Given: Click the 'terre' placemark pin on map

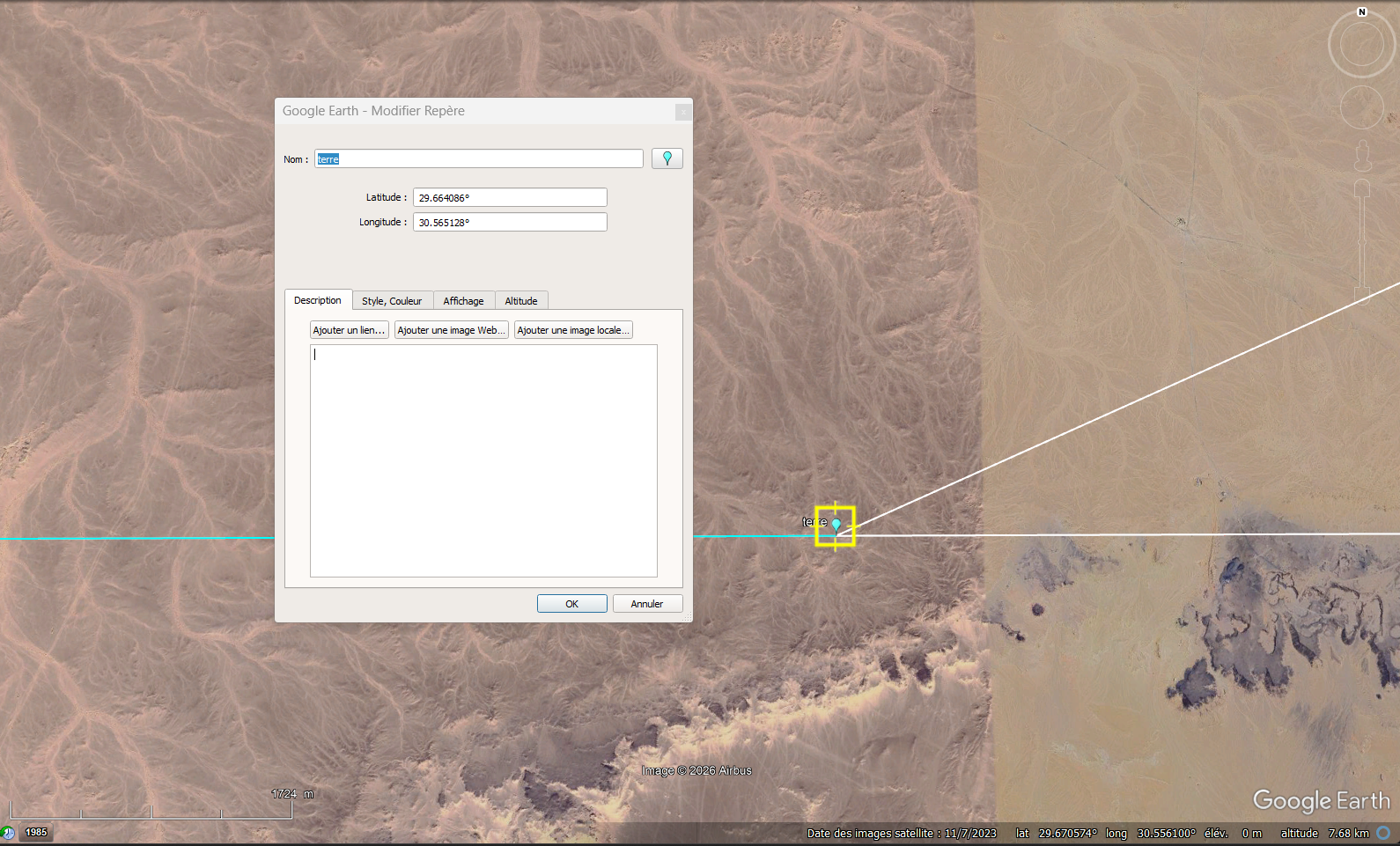Looking at the screenshot, I should click(836, 525).
